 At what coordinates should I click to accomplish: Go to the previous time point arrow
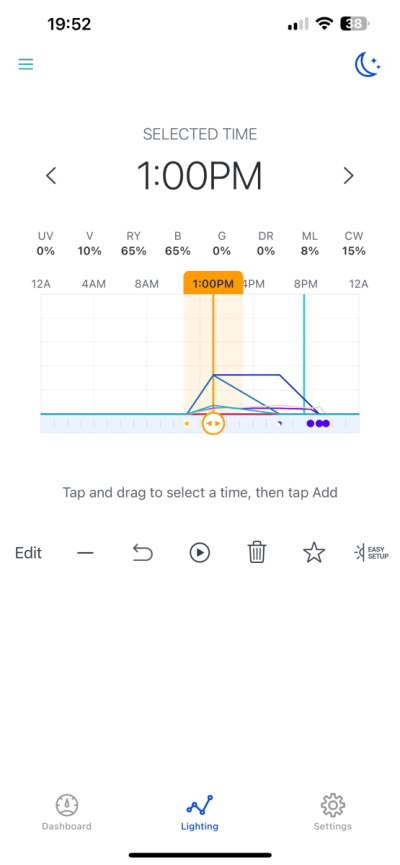(51, 176)
